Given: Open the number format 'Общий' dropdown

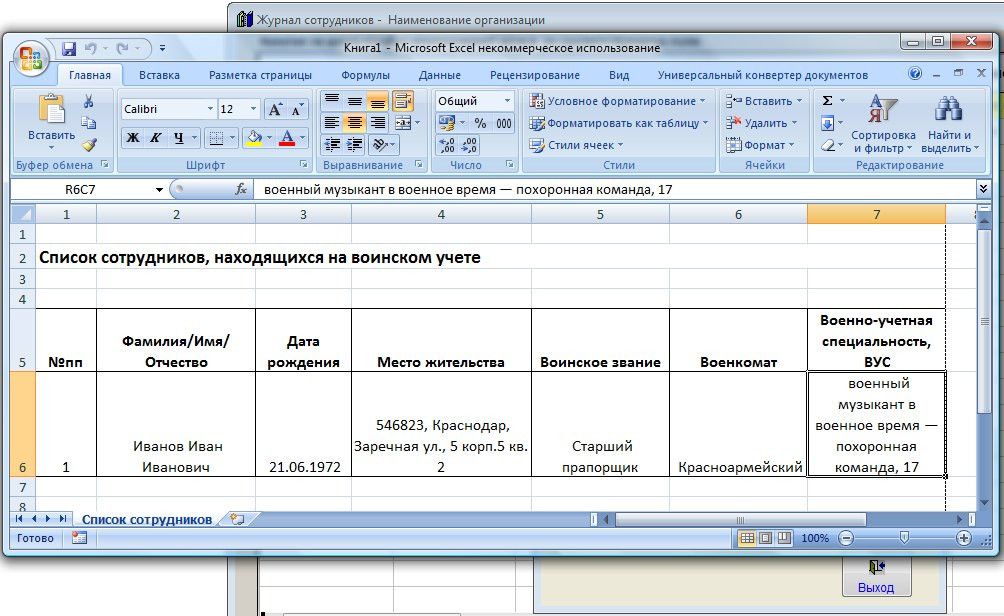Looking at the screenshot, I should [x=507, y=101].
